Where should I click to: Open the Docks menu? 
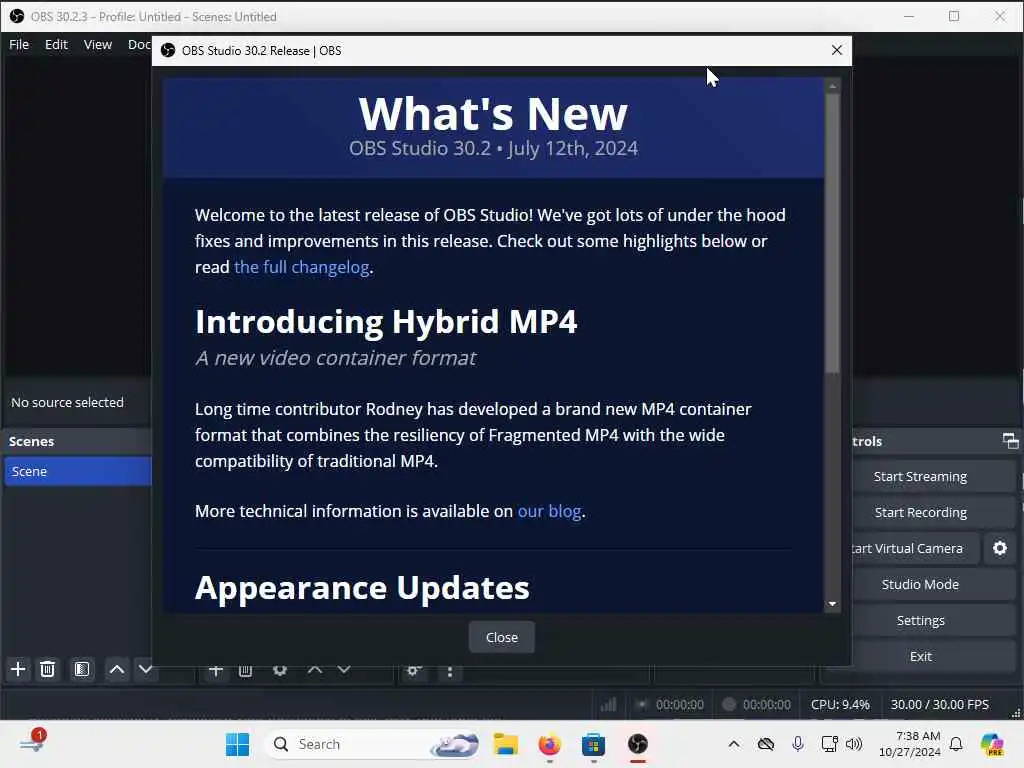(138, 44)
